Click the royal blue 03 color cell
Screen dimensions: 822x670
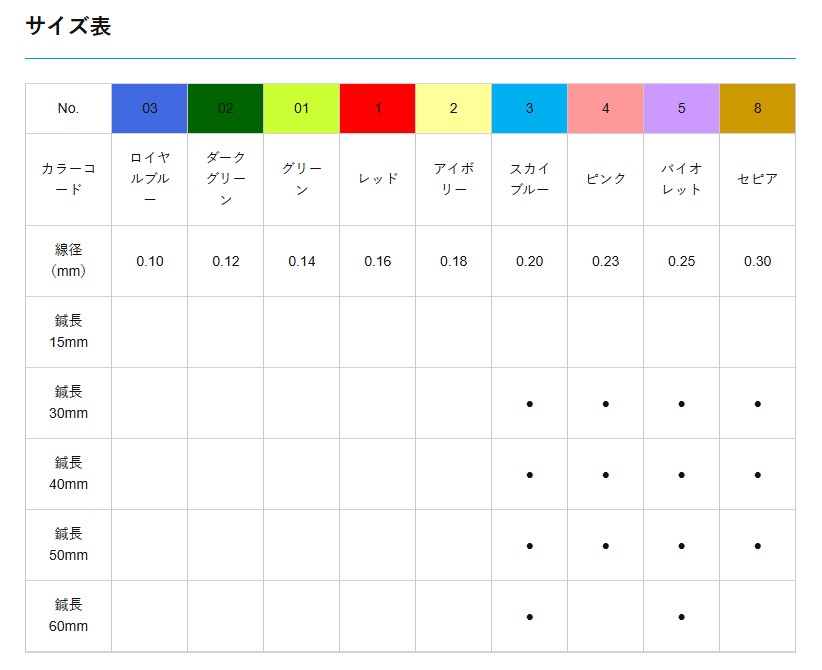pyautogui.click(x=149, y=108)
